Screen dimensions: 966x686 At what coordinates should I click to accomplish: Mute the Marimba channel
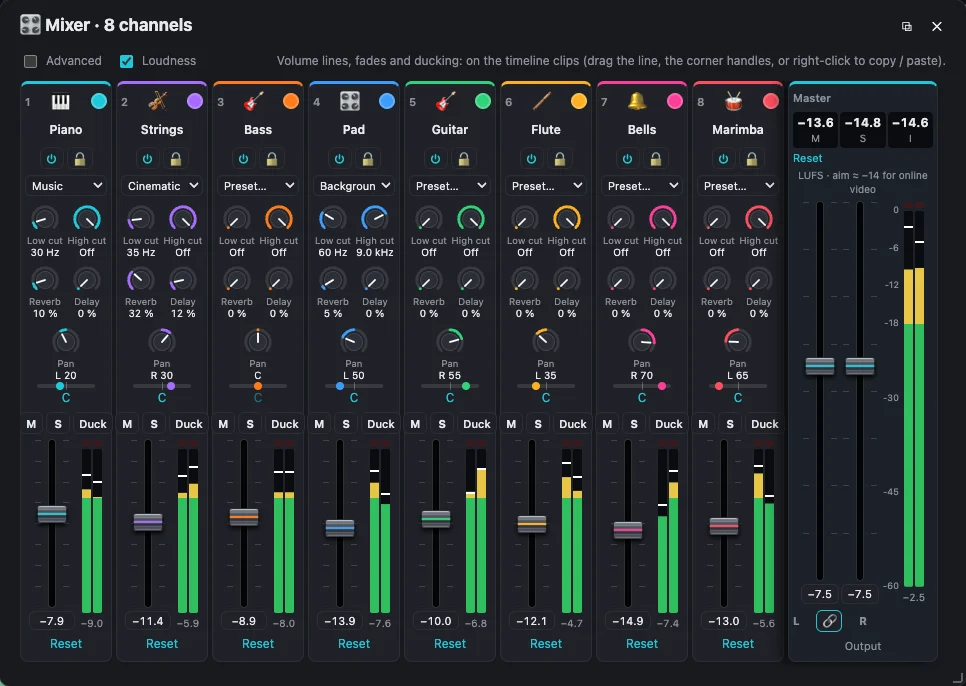coord(703,424)
